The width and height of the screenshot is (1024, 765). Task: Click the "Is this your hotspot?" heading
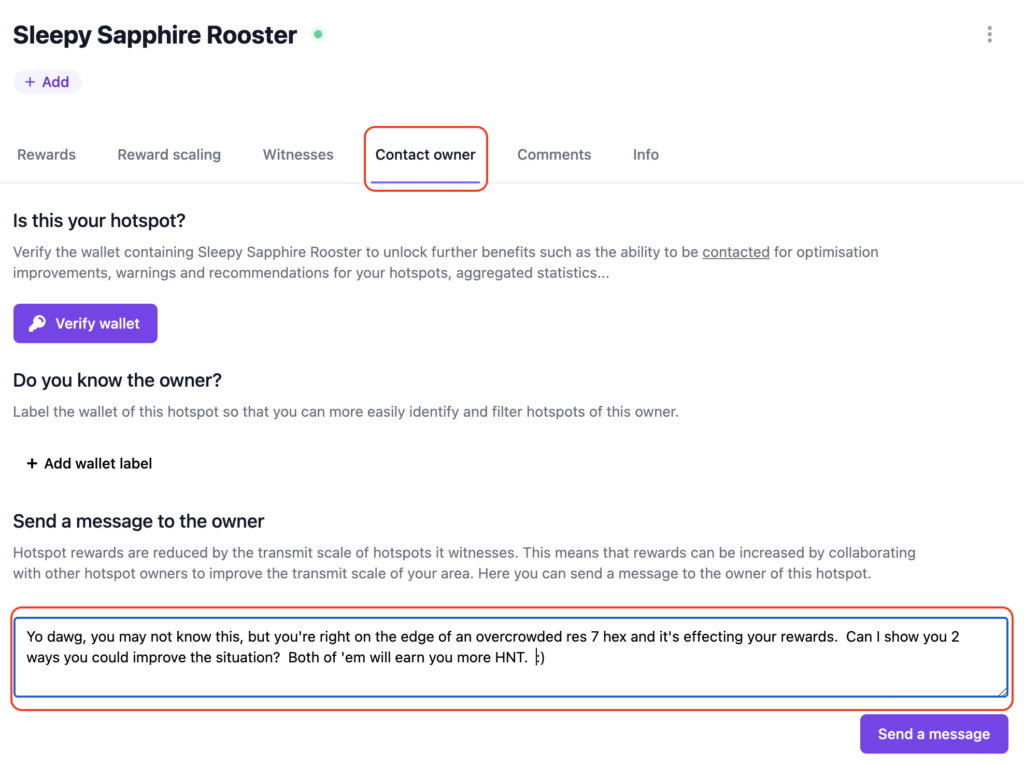[100, 220]
